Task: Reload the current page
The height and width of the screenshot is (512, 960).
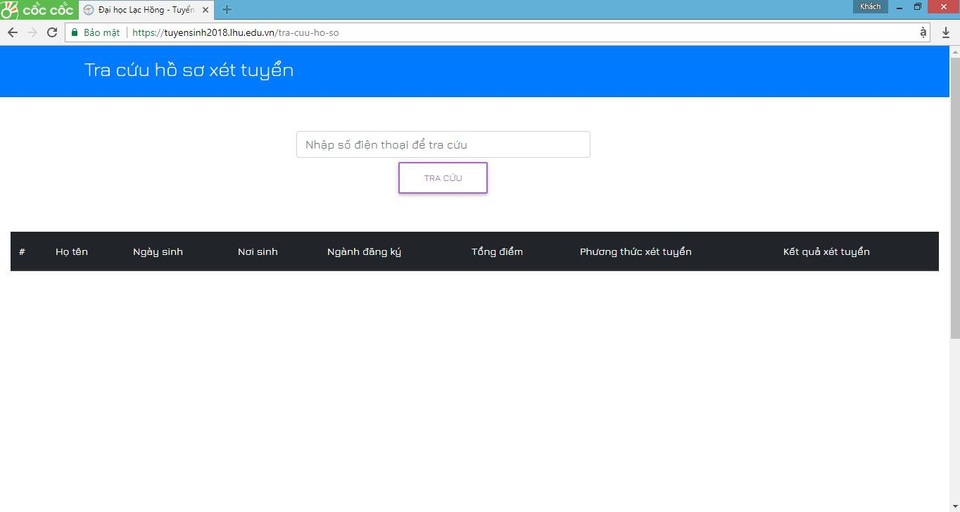Action: [52, 32]
